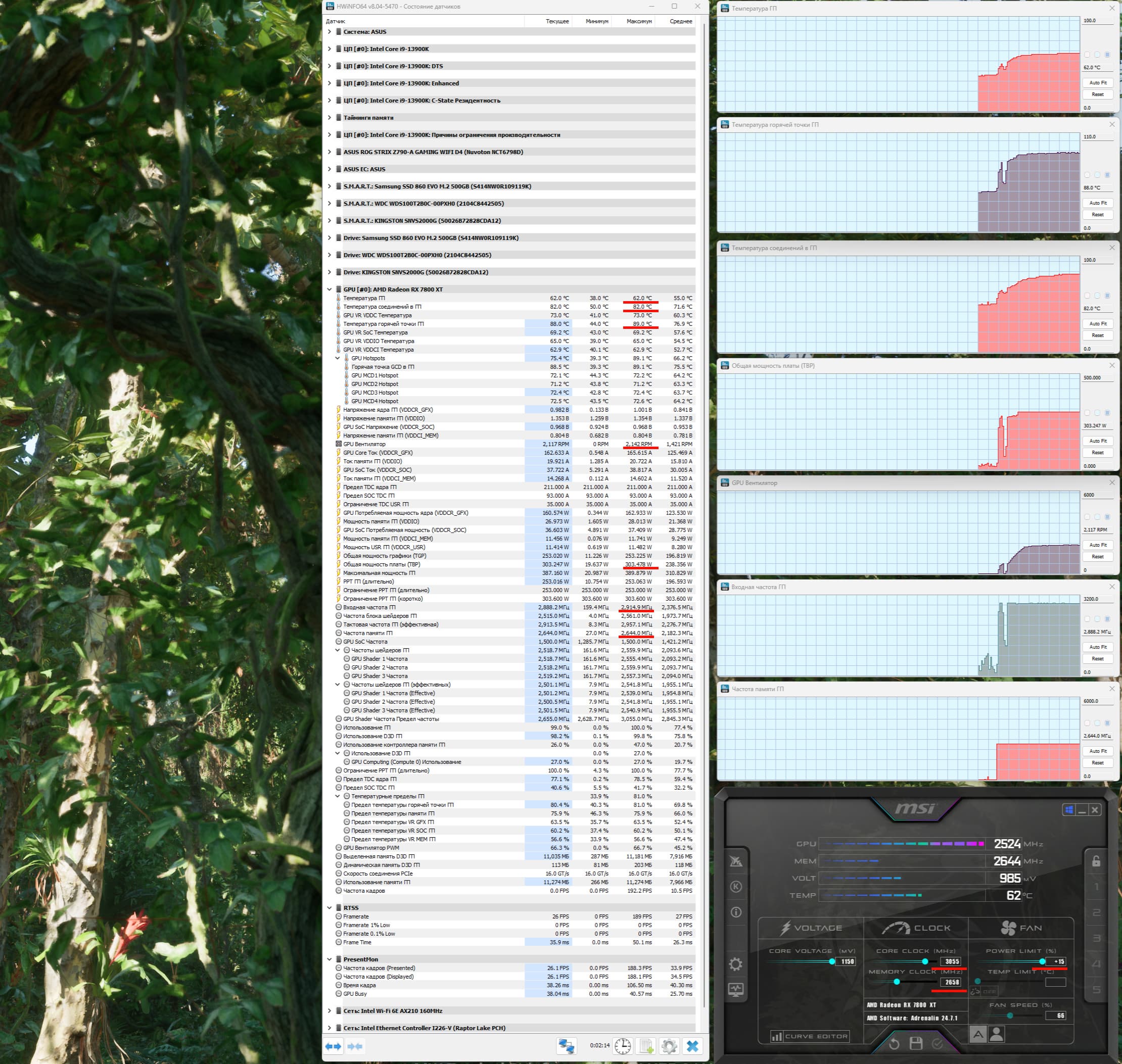
Task: Collapse the RTSS sensor group
Action: [330, 907]
